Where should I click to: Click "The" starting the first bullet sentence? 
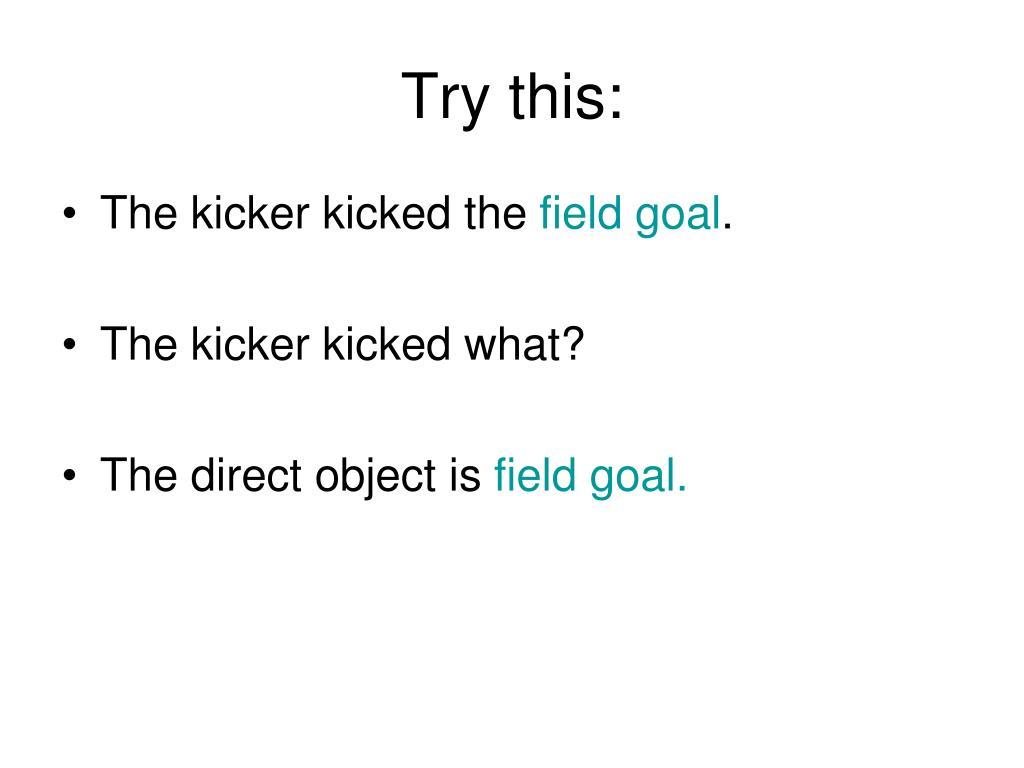pyautogui.click(x=138, y=213)
